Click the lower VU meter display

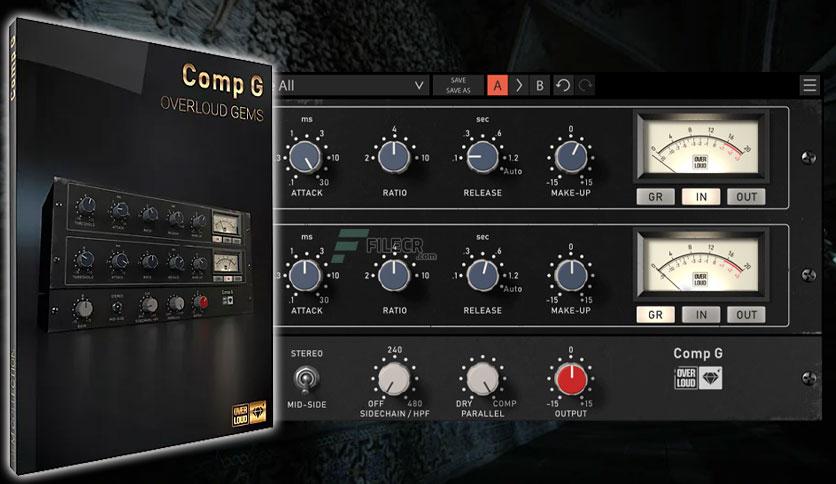[x=701, y=264]
